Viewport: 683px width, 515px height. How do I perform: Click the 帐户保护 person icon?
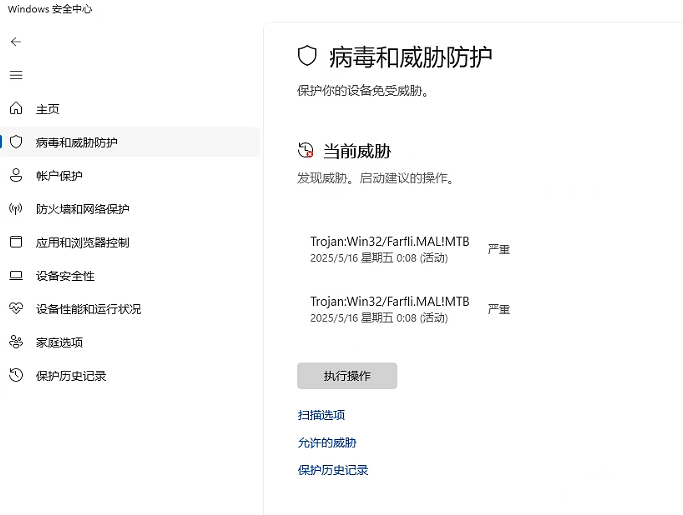pos(16,176)
